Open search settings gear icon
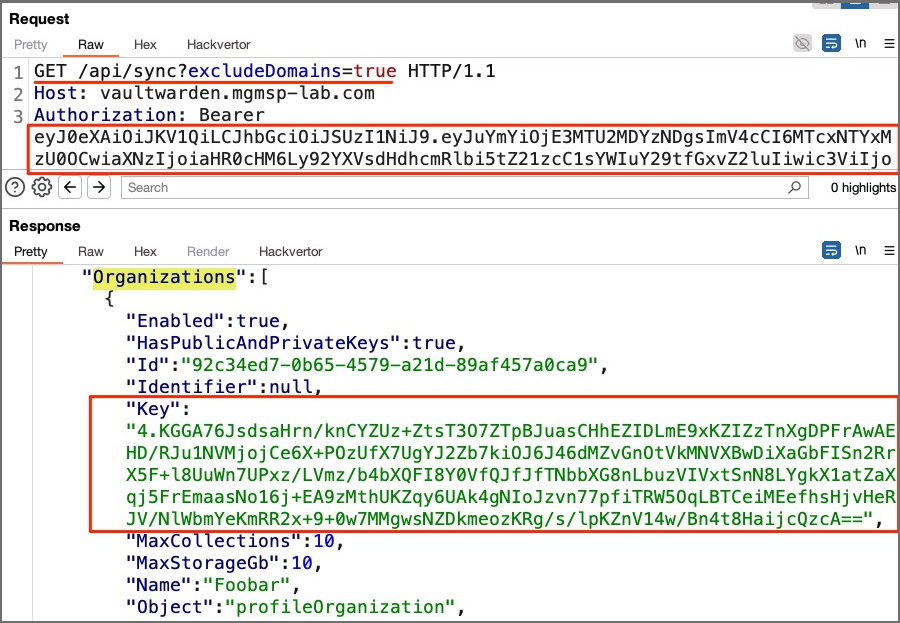 click(41, 187)
